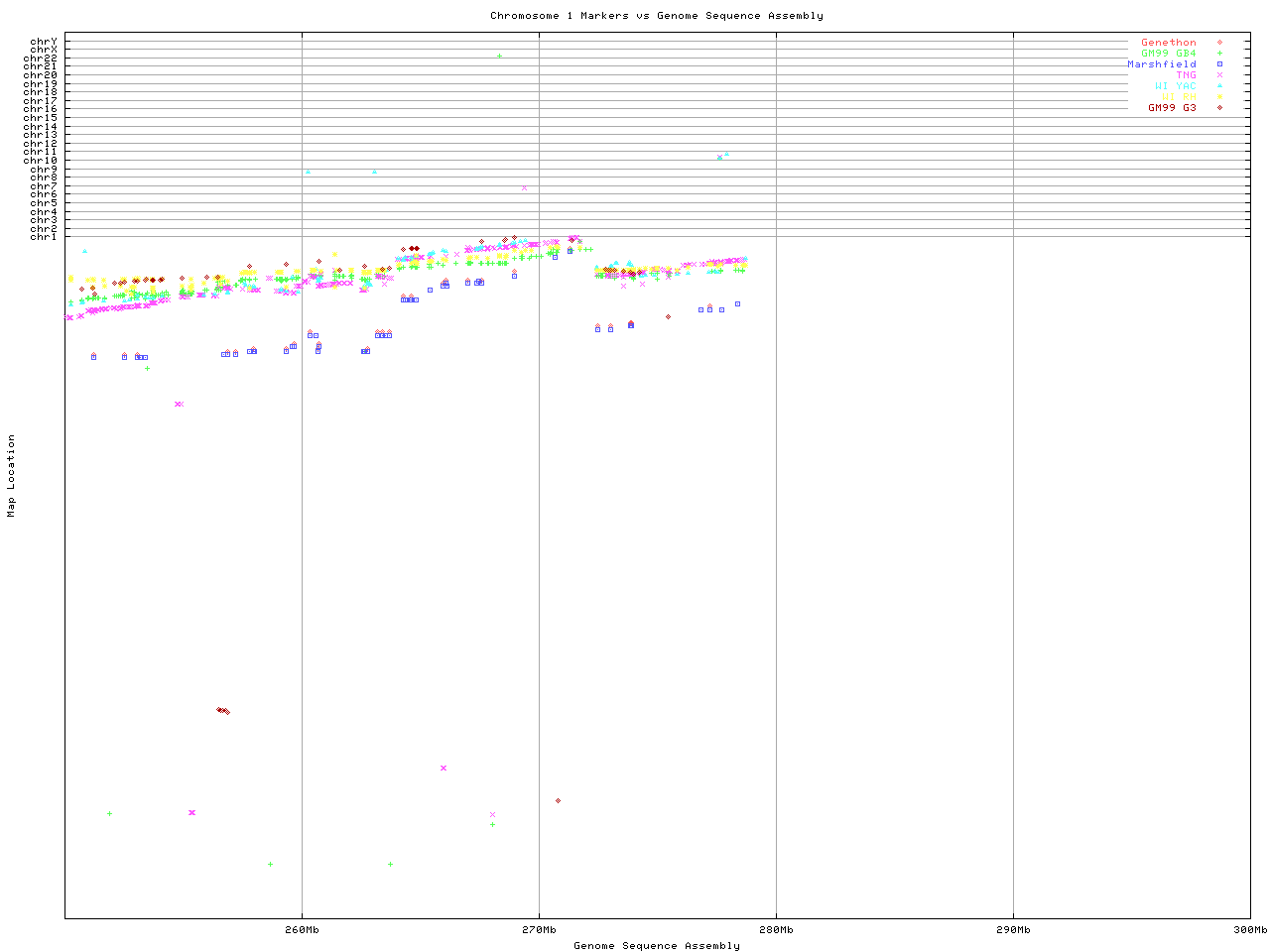Click the 260Mb x-axis tick label
Screen dimensions: 1270x952
pos(302,929)
